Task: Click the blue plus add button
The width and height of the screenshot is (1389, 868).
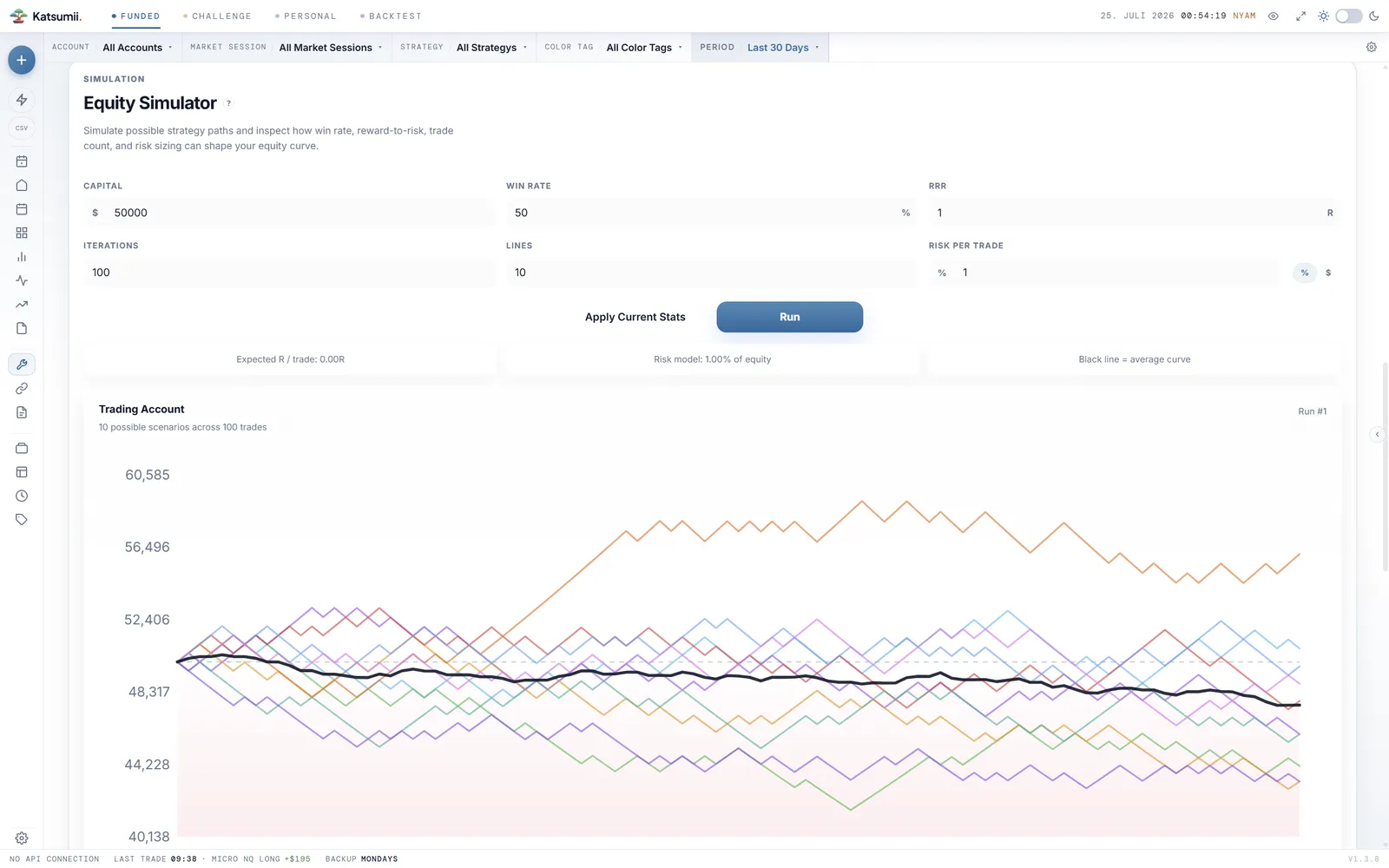Action: [x=22, y=60]
